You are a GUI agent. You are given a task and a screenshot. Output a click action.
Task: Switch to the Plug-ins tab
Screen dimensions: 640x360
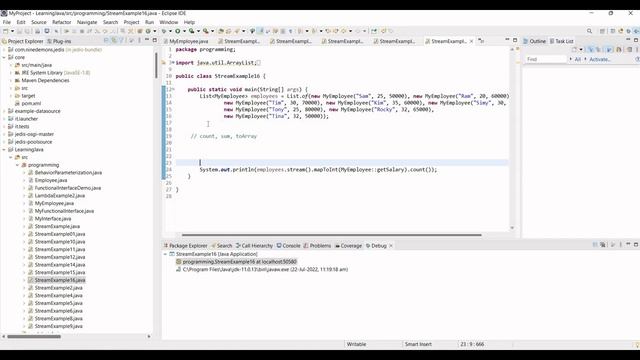[59, 41]
